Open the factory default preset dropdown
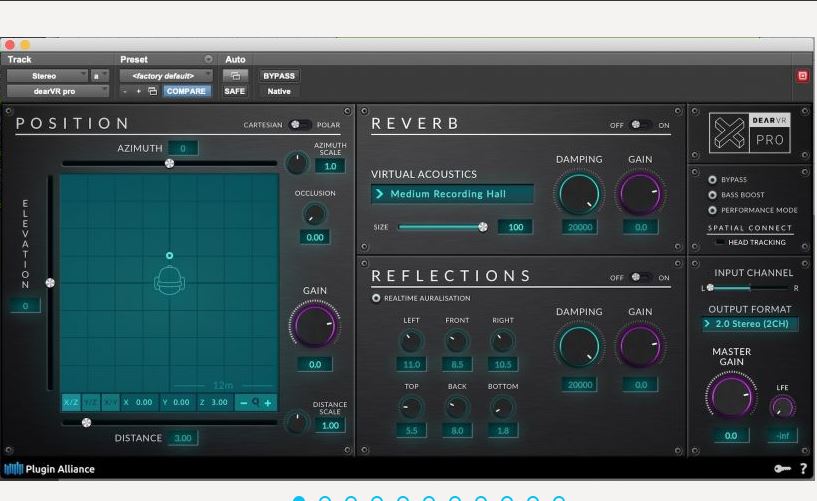Viewport: 817px width, 501px height. click(166, 76)
